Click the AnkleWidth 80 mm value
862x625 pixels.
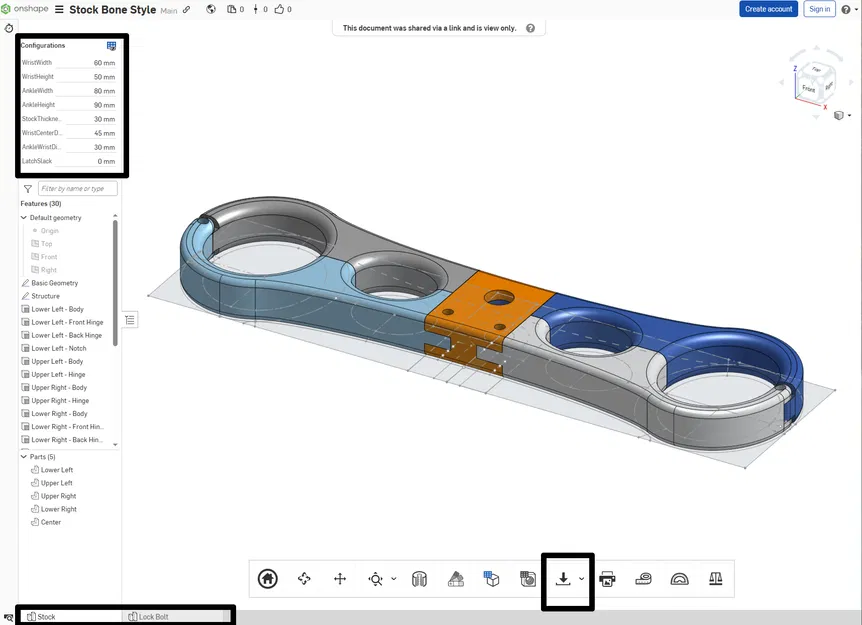(104, 91)
